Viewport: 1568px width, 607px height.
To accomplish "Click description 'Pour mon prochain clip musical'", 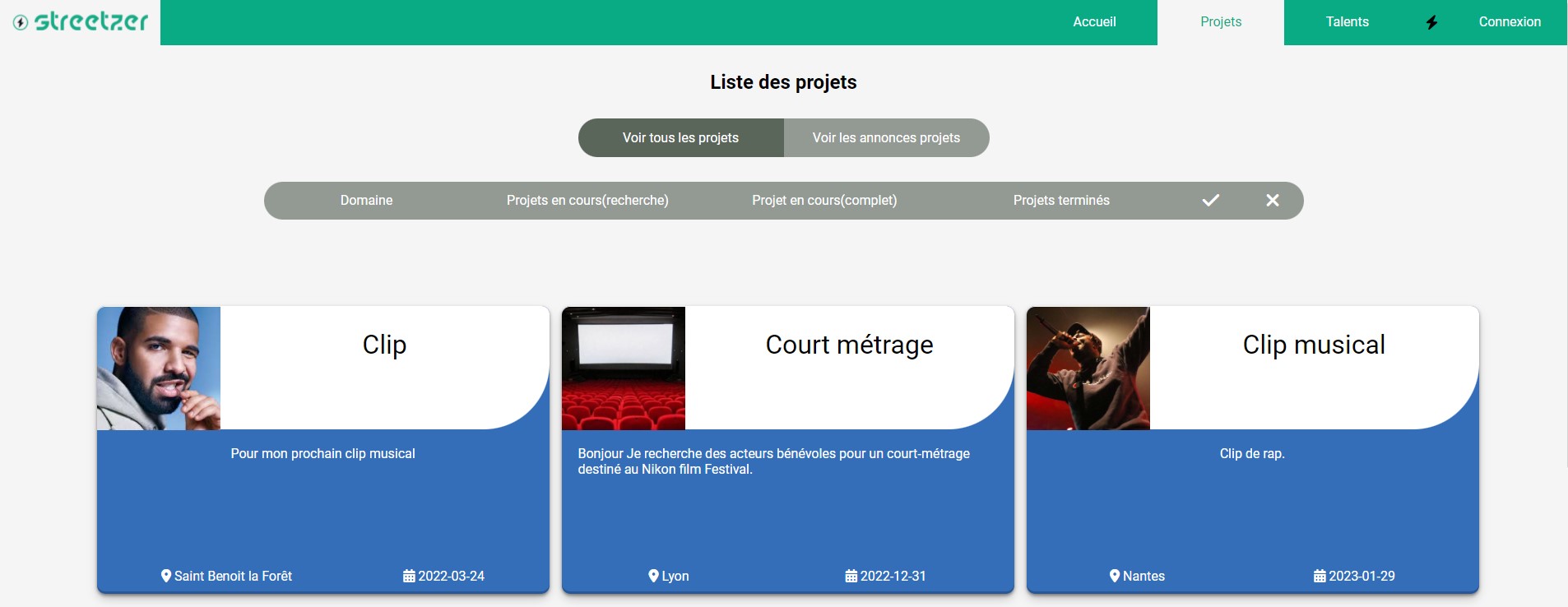I will (x=322, y=454).
